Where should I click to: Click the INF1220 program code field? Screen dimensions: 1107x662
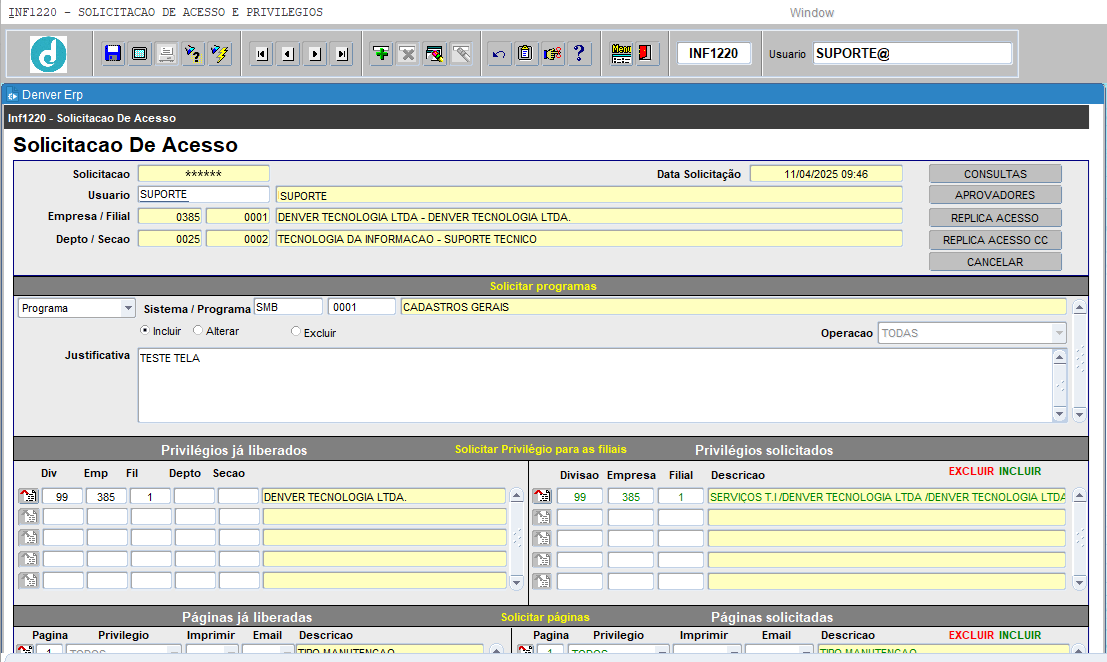714,54
